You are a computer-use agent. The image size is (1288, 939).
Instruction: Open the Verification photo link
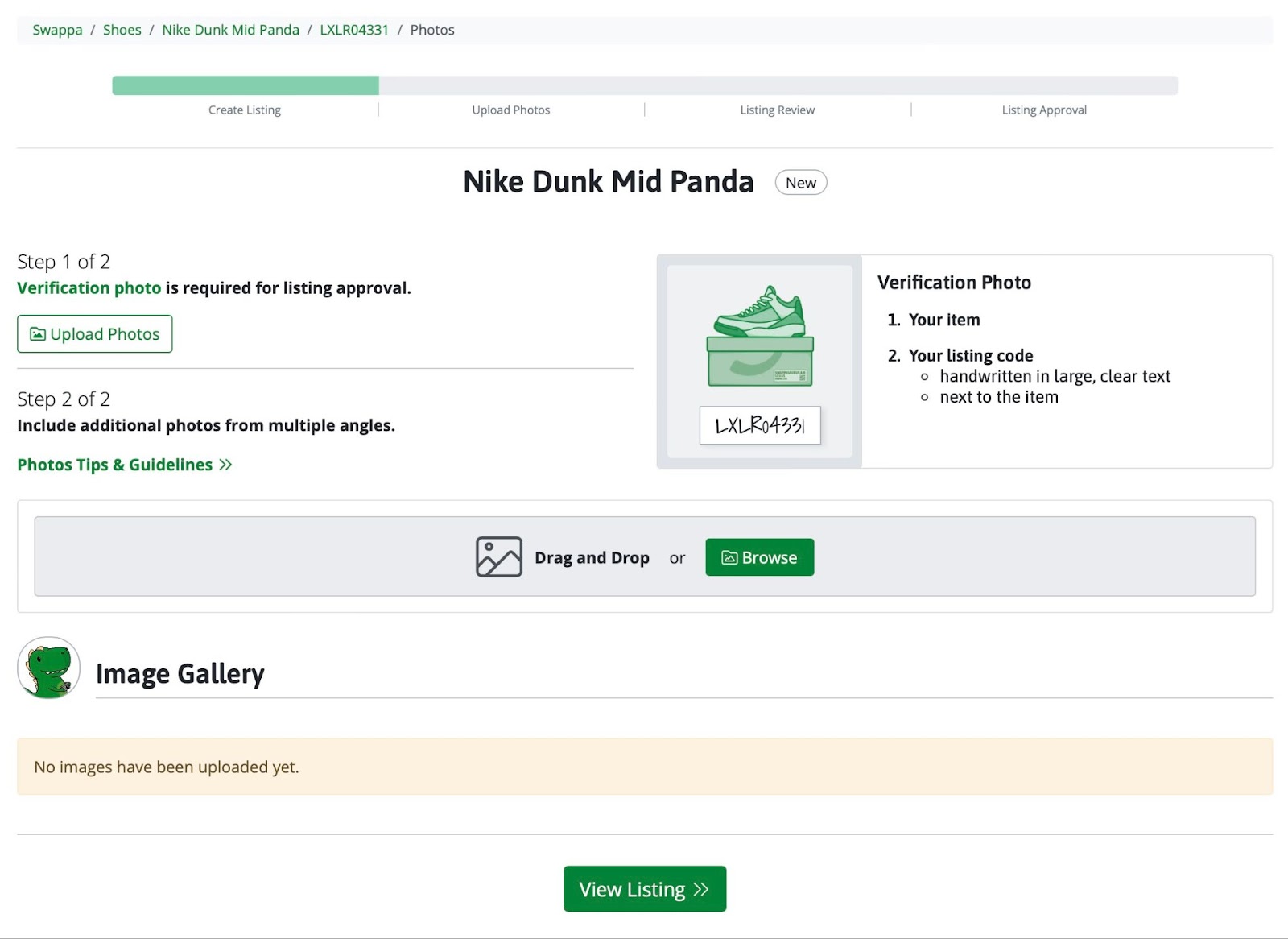pos(89,288)
